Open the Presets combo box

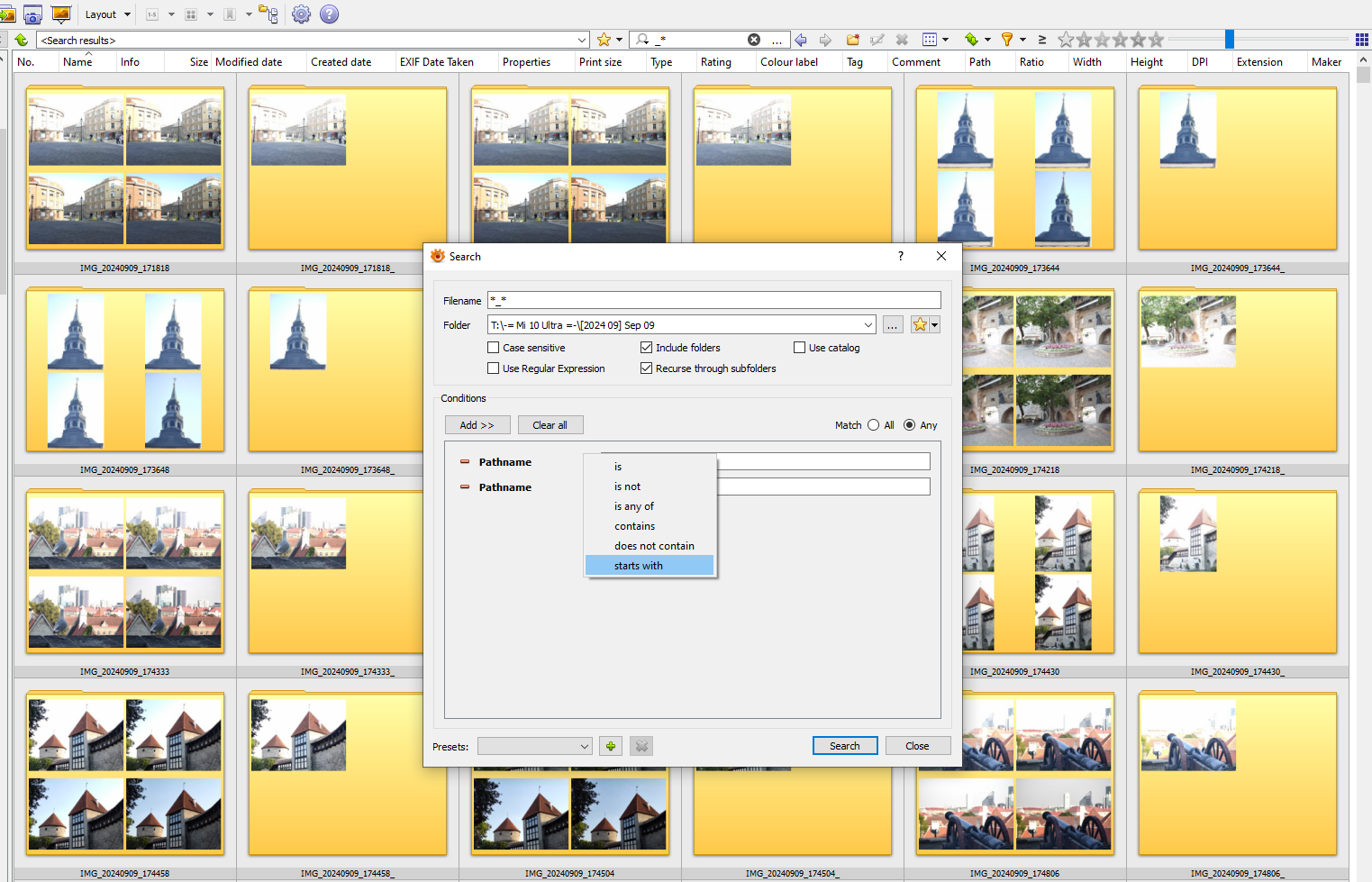[x=535, y=746]
